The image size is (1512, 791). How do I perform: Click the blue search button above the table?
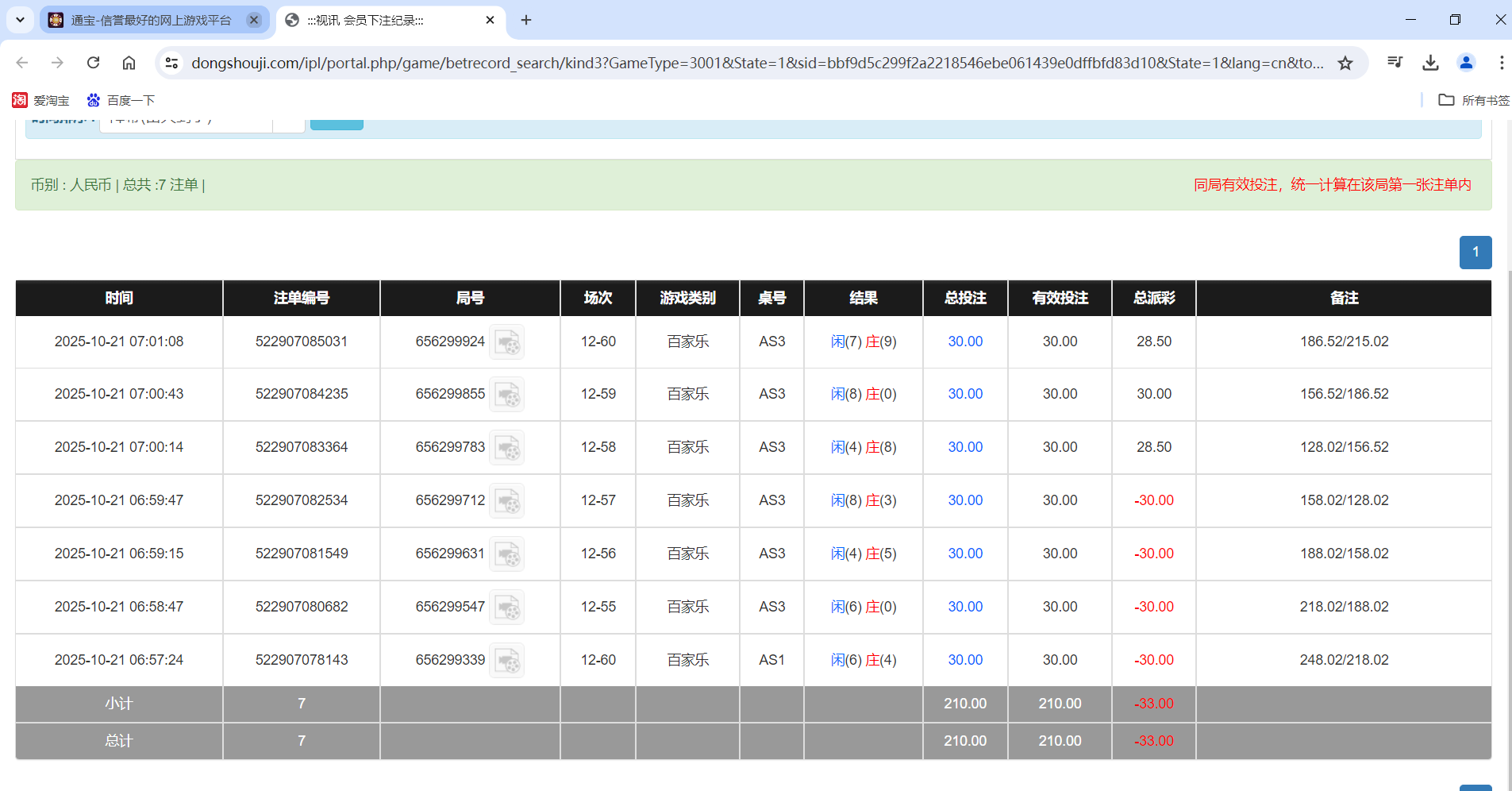pyautogui.click(x=337, y=121)
